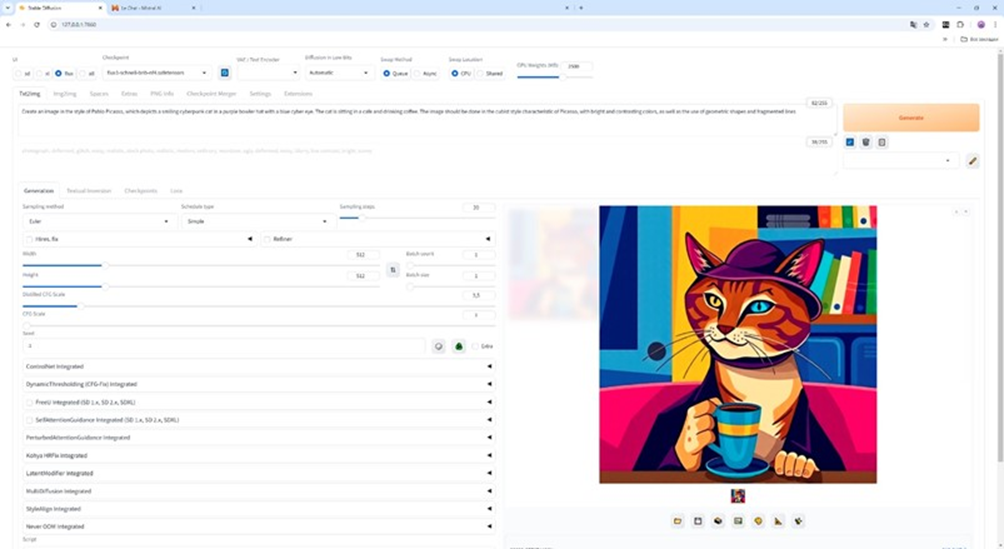The width and height of the screenshot is (1004, 549).
Task: Switch to the Img2img tab
Action: (64, 93)
